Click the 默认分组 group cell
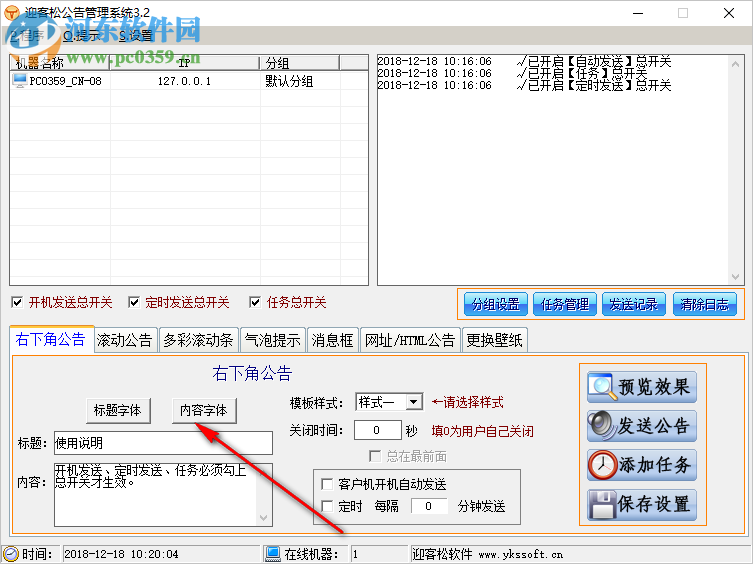 click(290, 81)
